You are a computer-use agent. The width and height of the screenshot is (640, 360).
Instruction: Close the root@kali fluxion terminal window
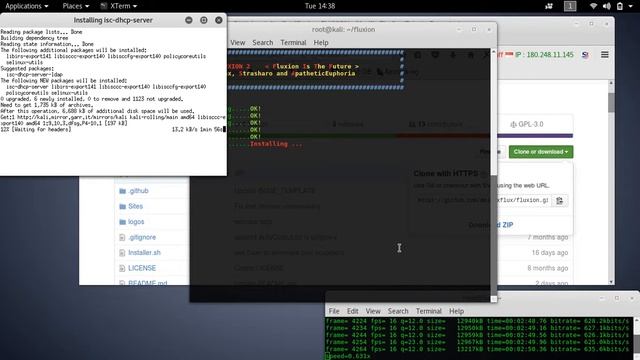pyautogui.click(x=489, y=29)
